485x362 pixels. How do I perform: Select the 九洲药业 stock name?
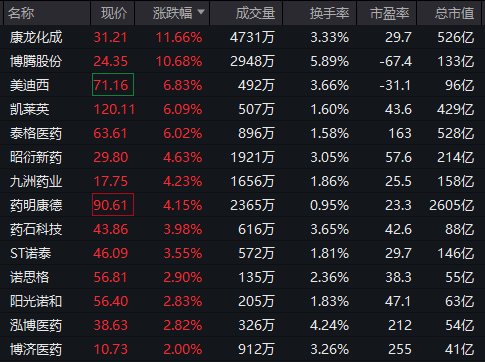[36, 181]
